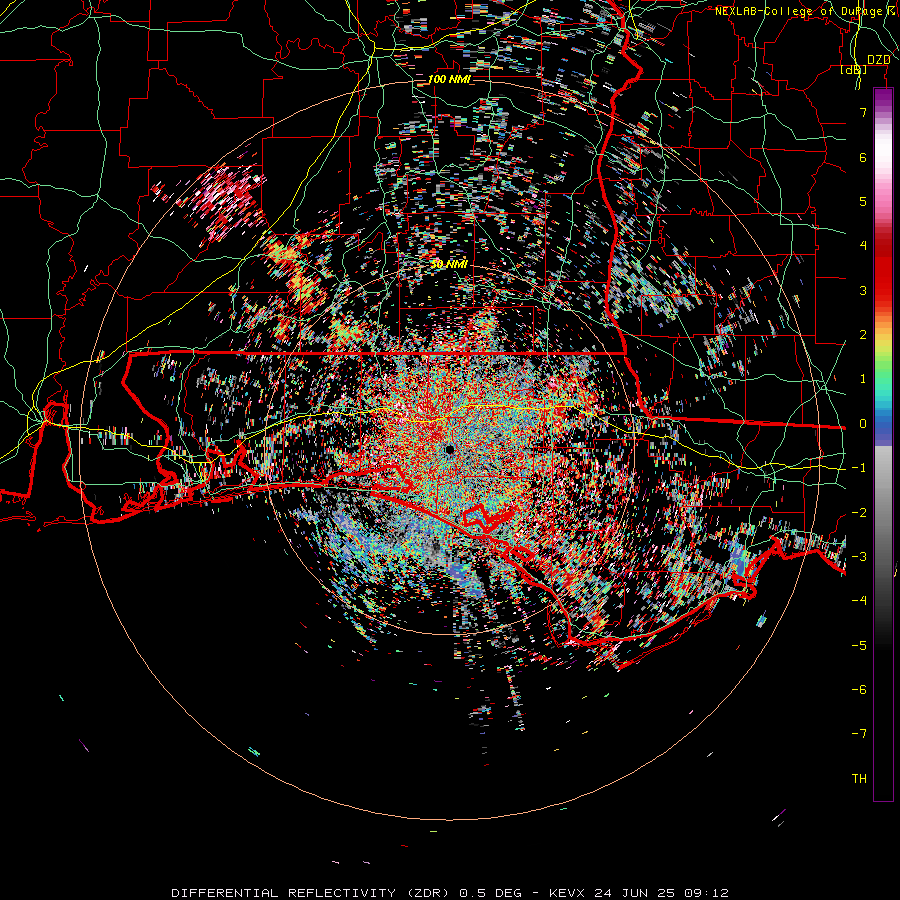Click the "50 NMI" range ring label
This screenshot has height=900, width=900.
(x=448, y=264)
